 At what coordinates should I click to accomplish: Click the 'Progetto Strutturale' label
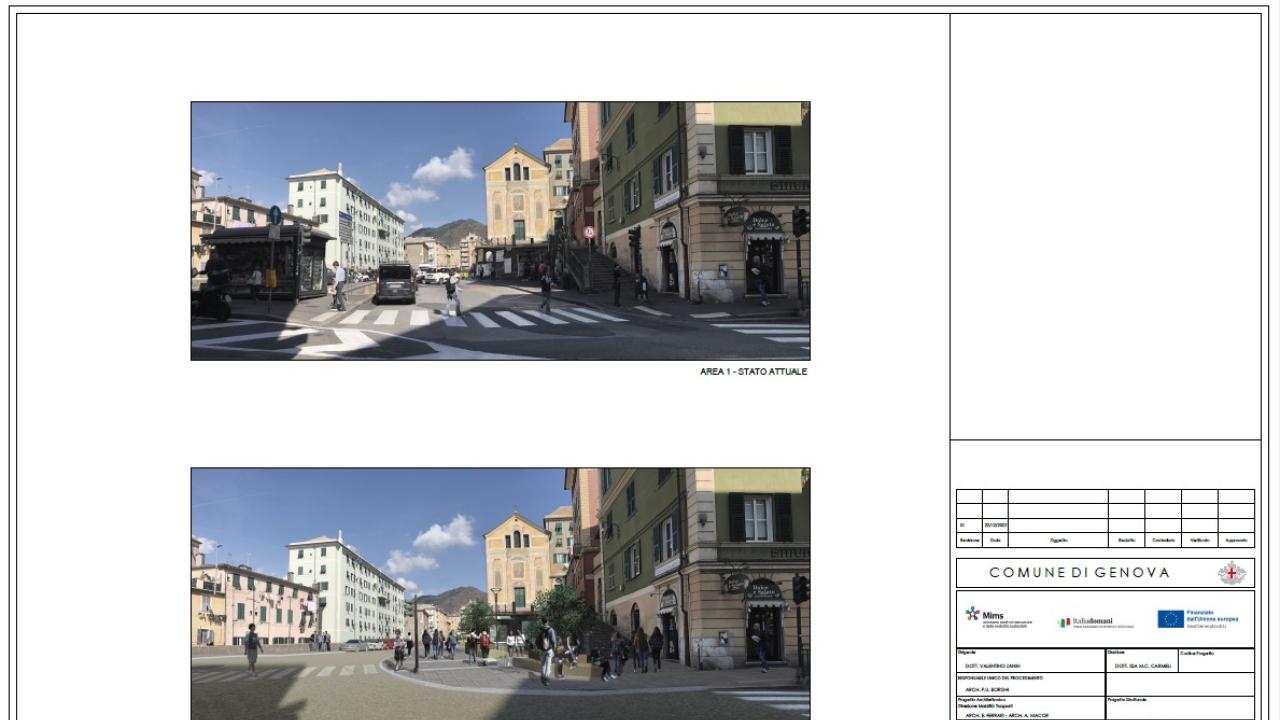[x=1126, y=700]
